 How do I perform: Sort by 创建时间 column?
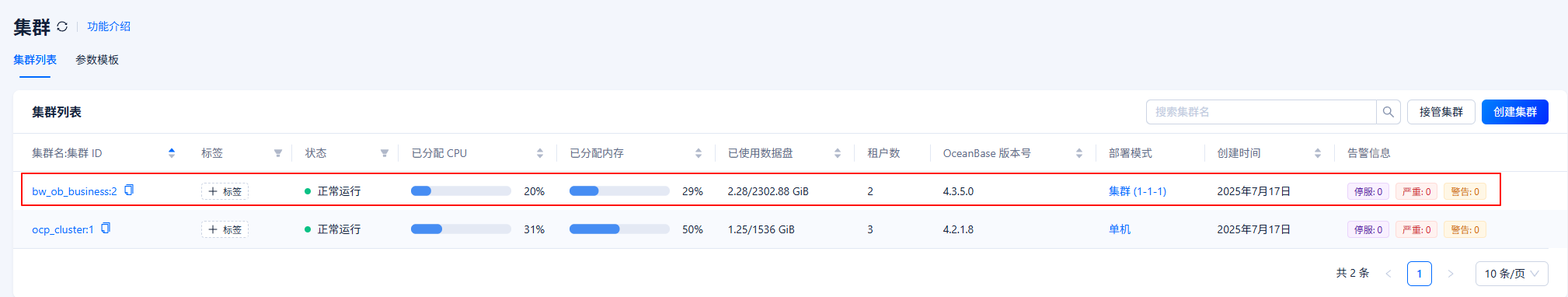pyautogui.click(x=1318, y=153)
